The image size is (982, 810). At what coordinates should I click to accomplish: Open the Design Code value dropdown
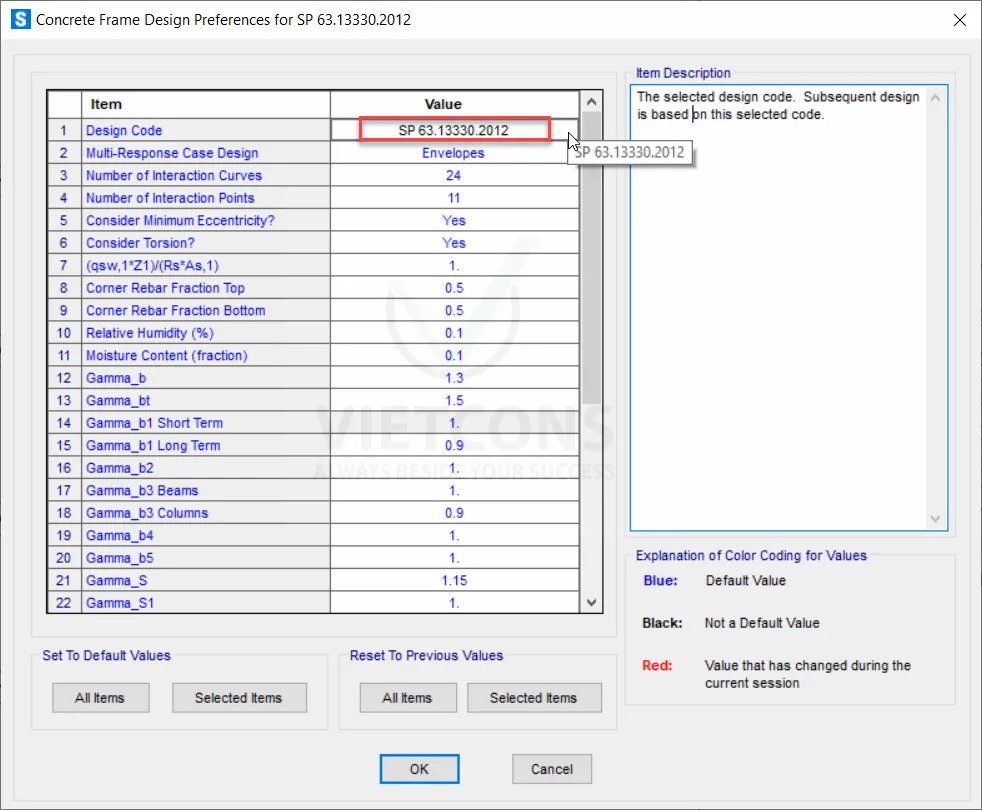point(454,130)
